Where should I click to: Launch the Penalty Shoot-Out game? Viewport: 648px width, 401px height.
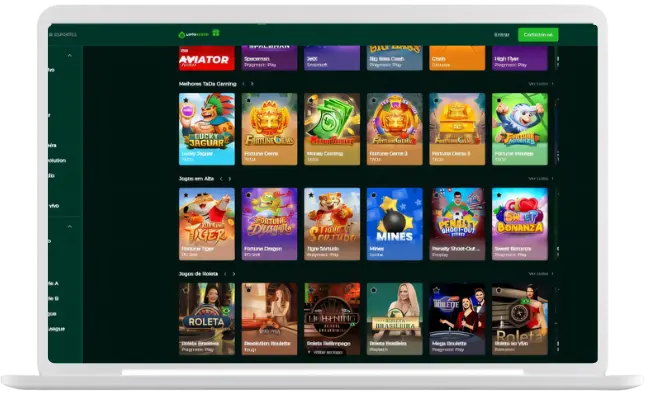click(457, 224)
